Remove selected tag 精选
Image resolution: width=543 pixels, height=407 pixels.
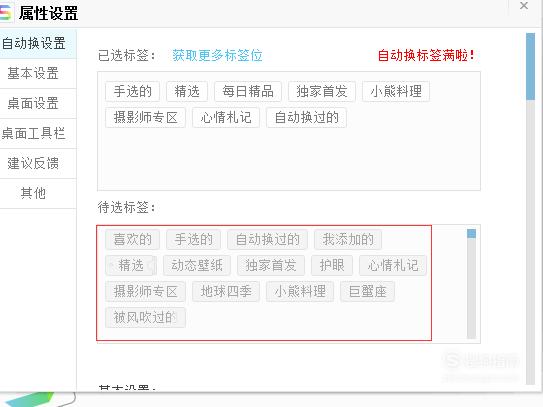tap(187, 91)
